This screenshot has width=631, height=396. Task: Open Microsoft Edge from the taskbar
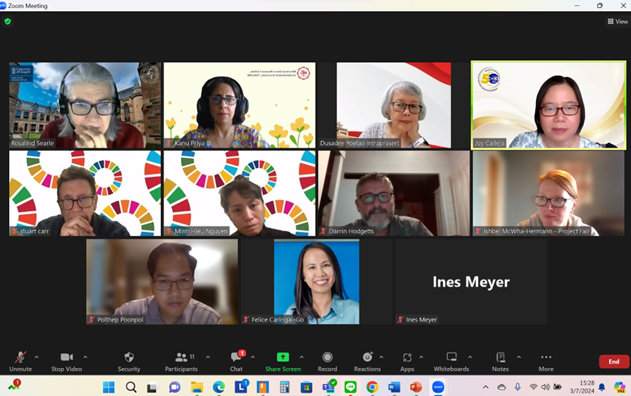219,387
